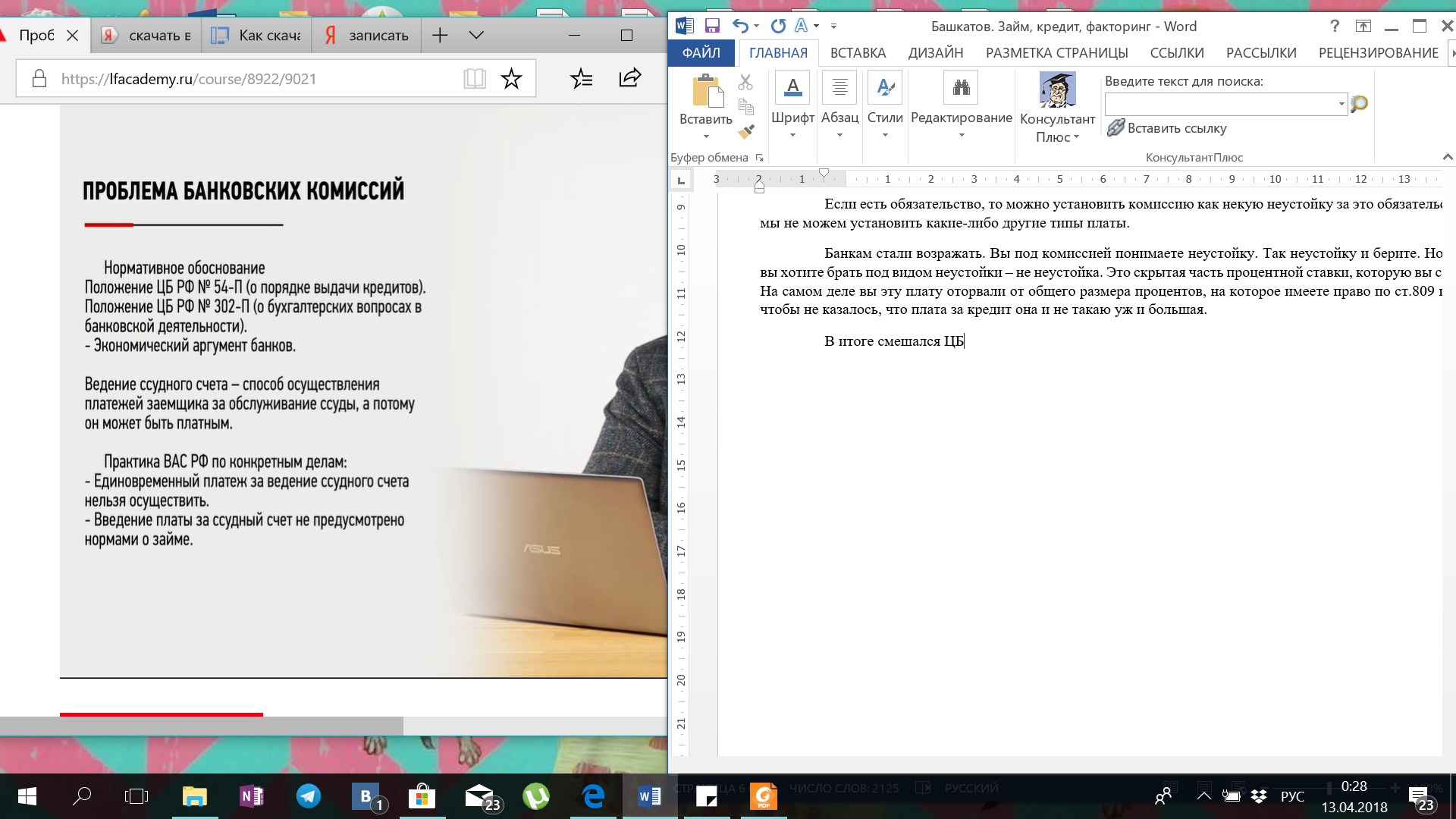
Task: Select the Format Painter brush
Action: pyautogui.click(x=745, y=131)
